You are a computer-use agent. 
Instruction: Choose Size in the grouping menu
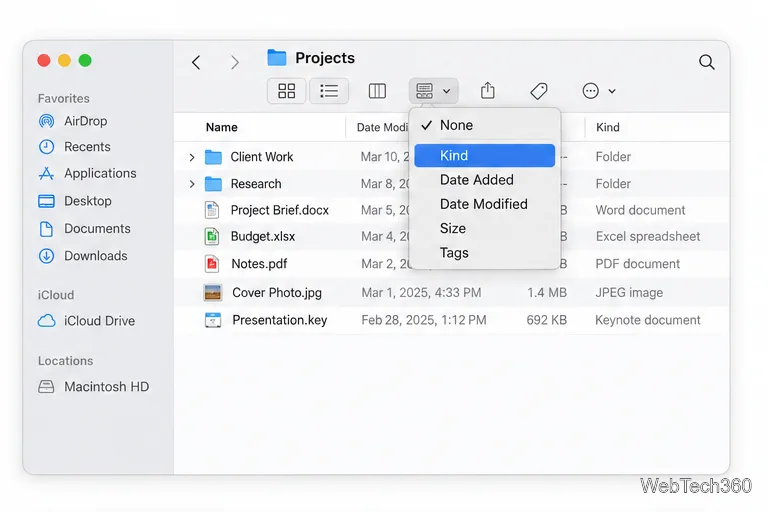coord(484,228)
